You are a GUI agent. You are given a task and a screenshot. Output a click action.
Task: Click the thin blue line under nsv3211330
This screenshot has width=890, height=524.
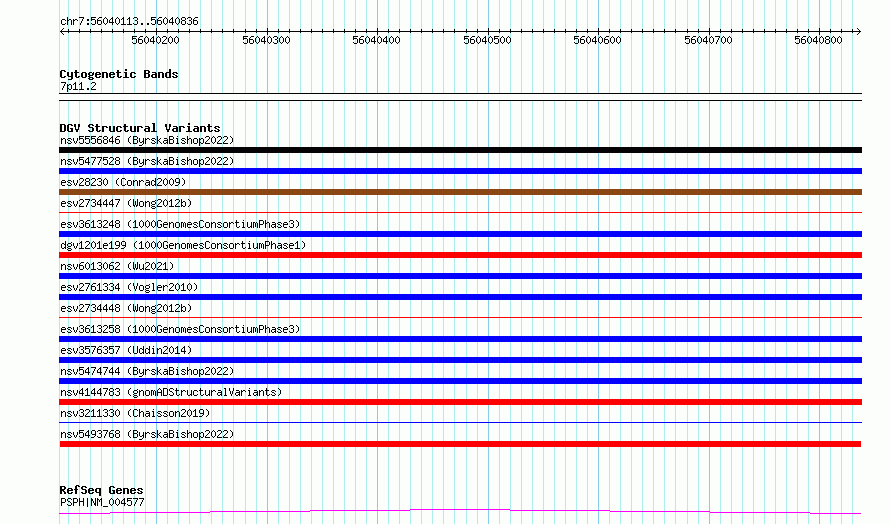tap(460, 423)
